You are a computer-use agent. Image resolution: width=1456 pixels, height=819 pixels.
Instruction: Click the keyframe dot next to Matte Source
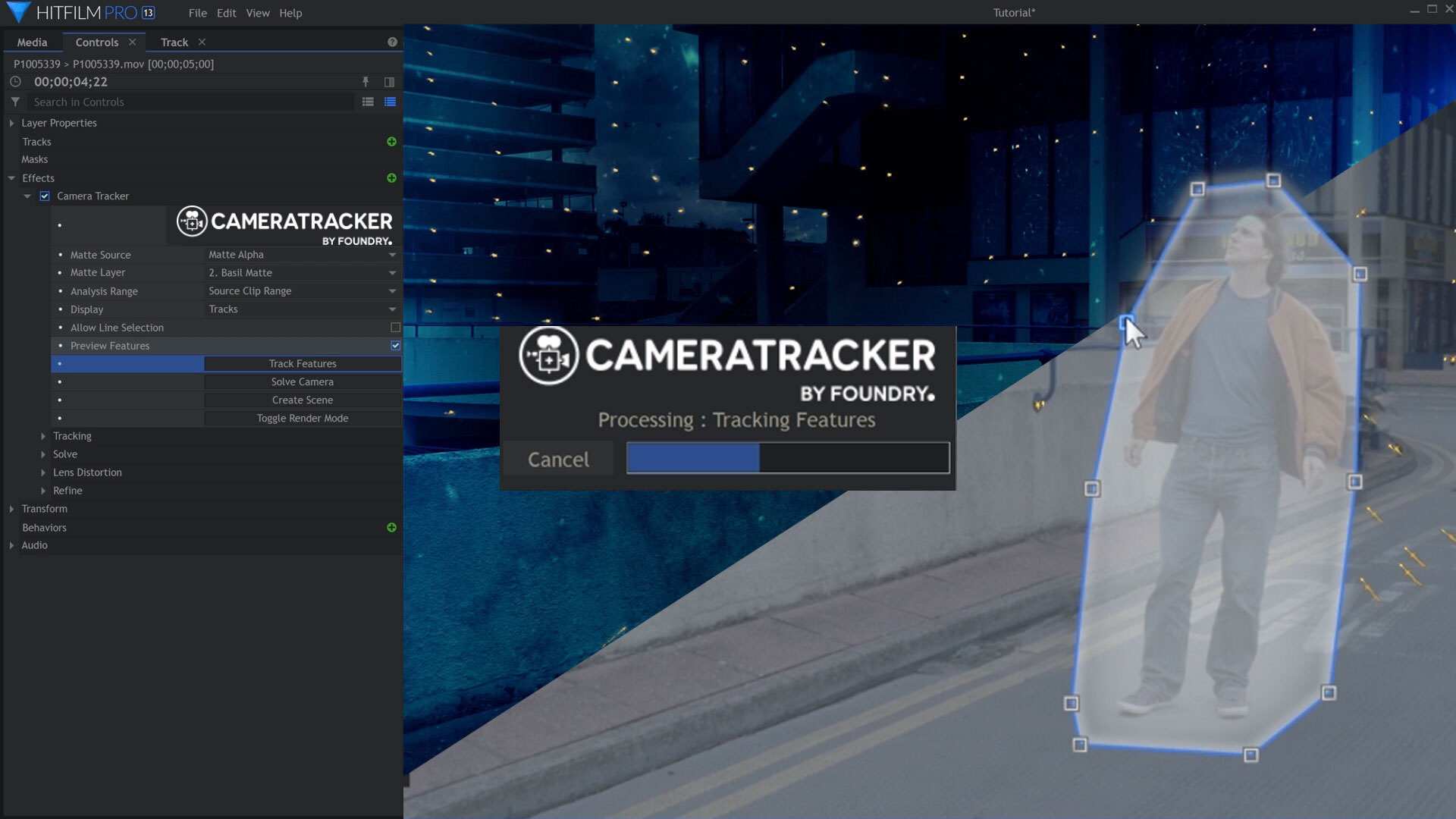[x=60, y=255]
